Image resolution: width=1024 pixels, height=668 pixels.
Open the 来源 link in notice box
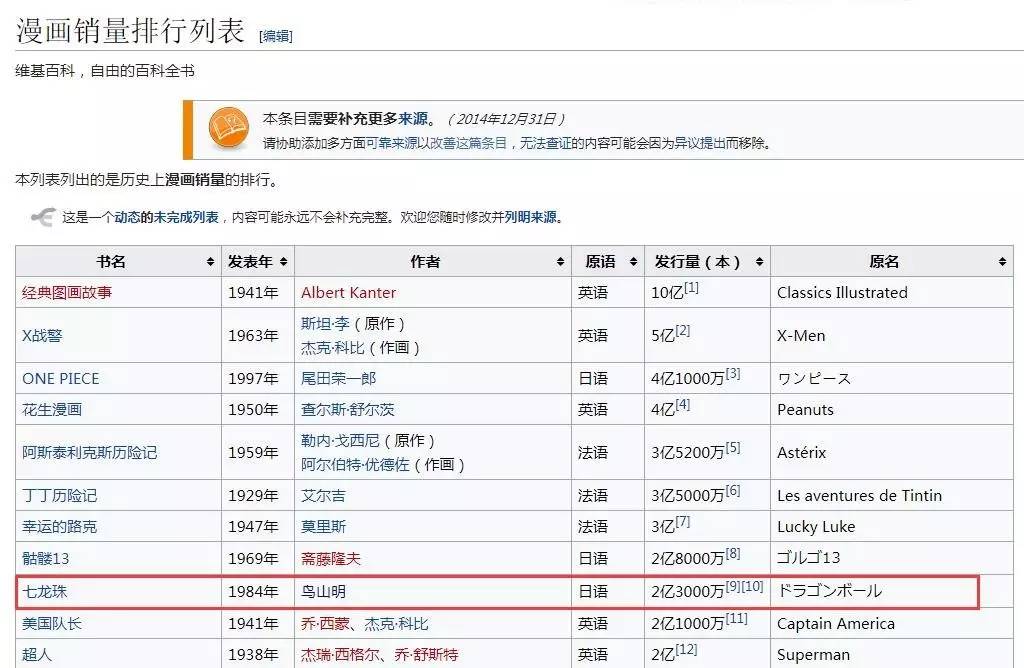pyautogui.click(x=413, y=119)
